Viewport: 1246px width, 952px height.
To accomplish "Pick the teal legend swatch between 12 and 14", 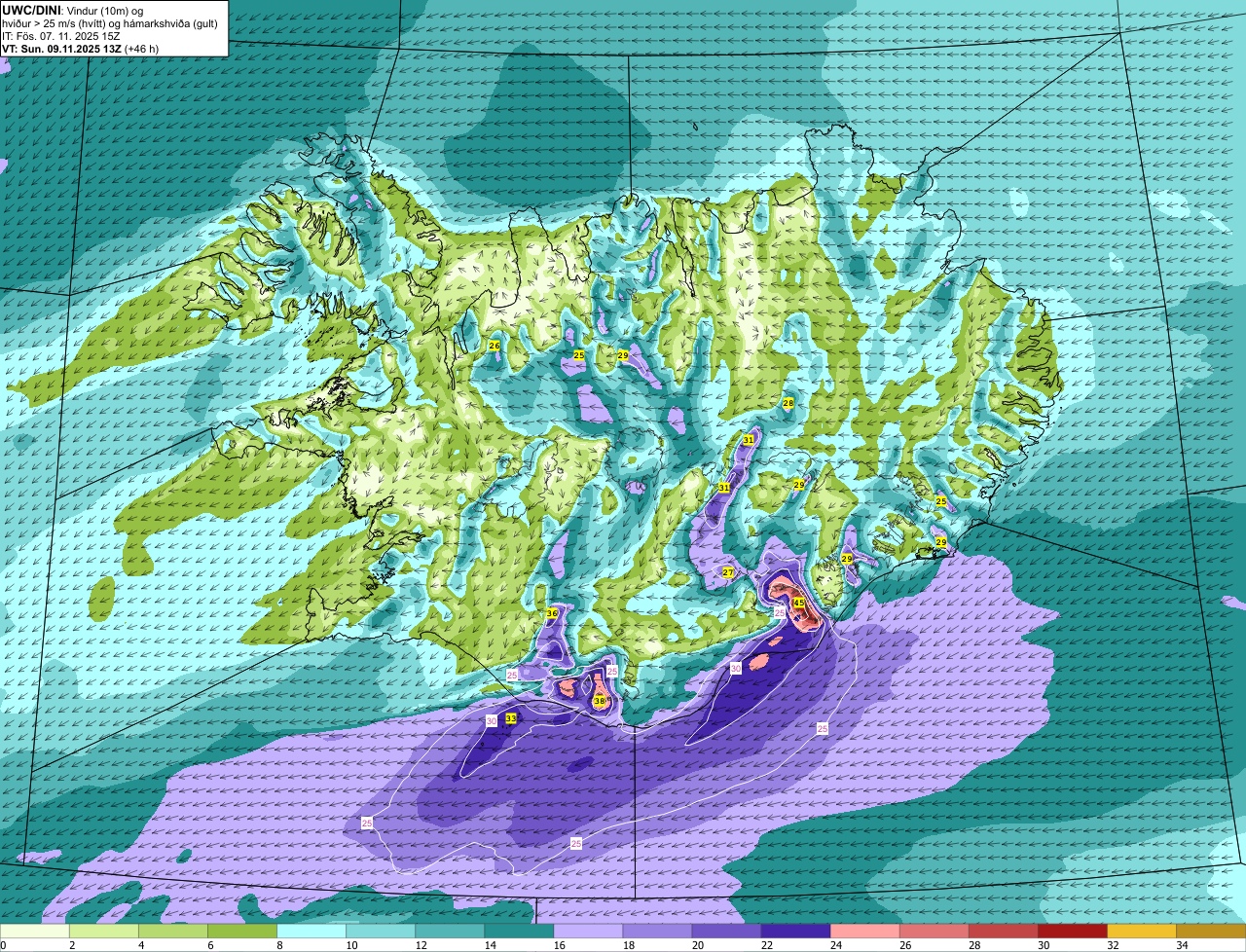I will (x=449, y=932).
